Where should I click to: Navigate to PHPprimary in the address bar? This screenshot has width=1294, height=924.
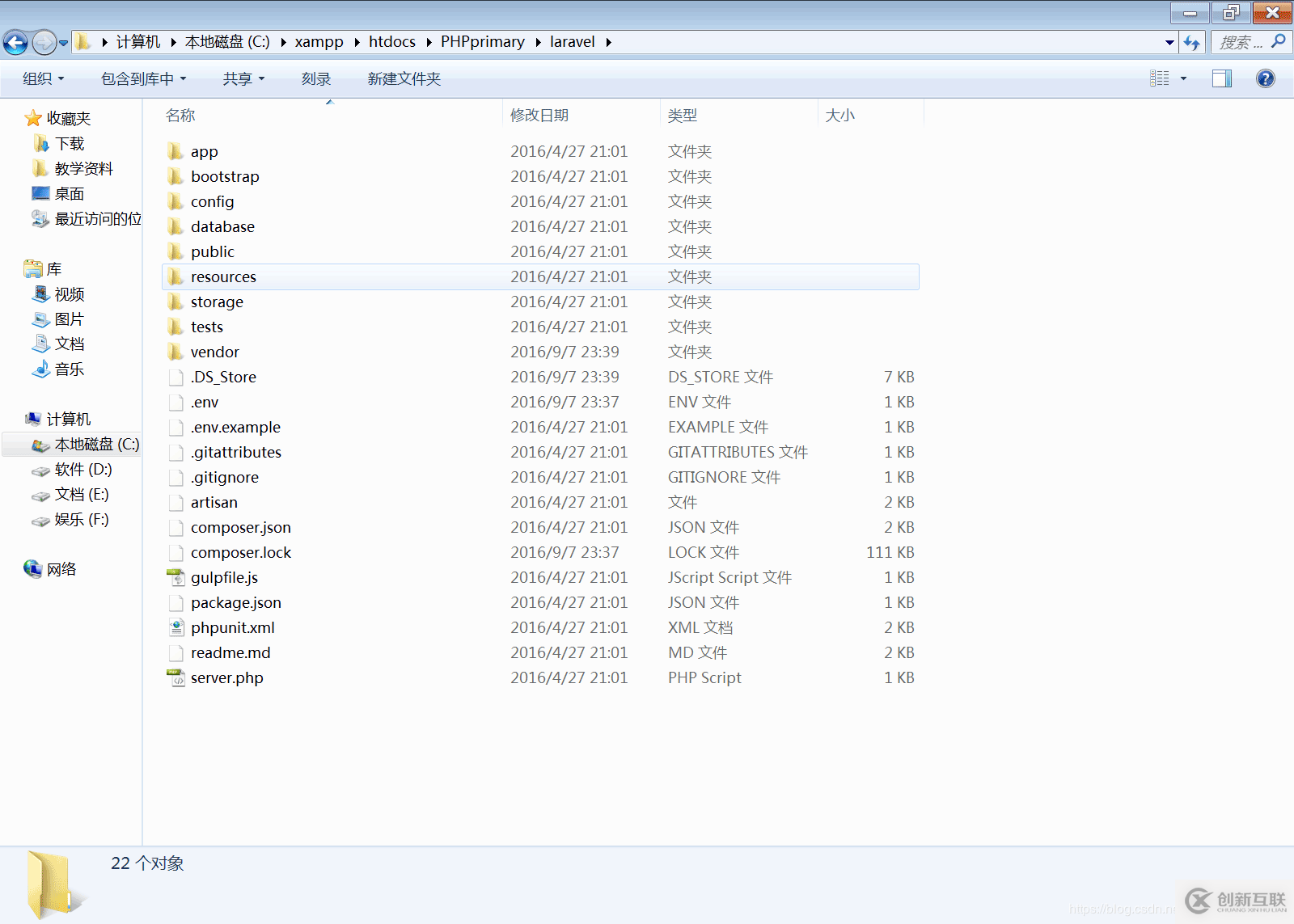pyautogui.click(x=483, y=42)
